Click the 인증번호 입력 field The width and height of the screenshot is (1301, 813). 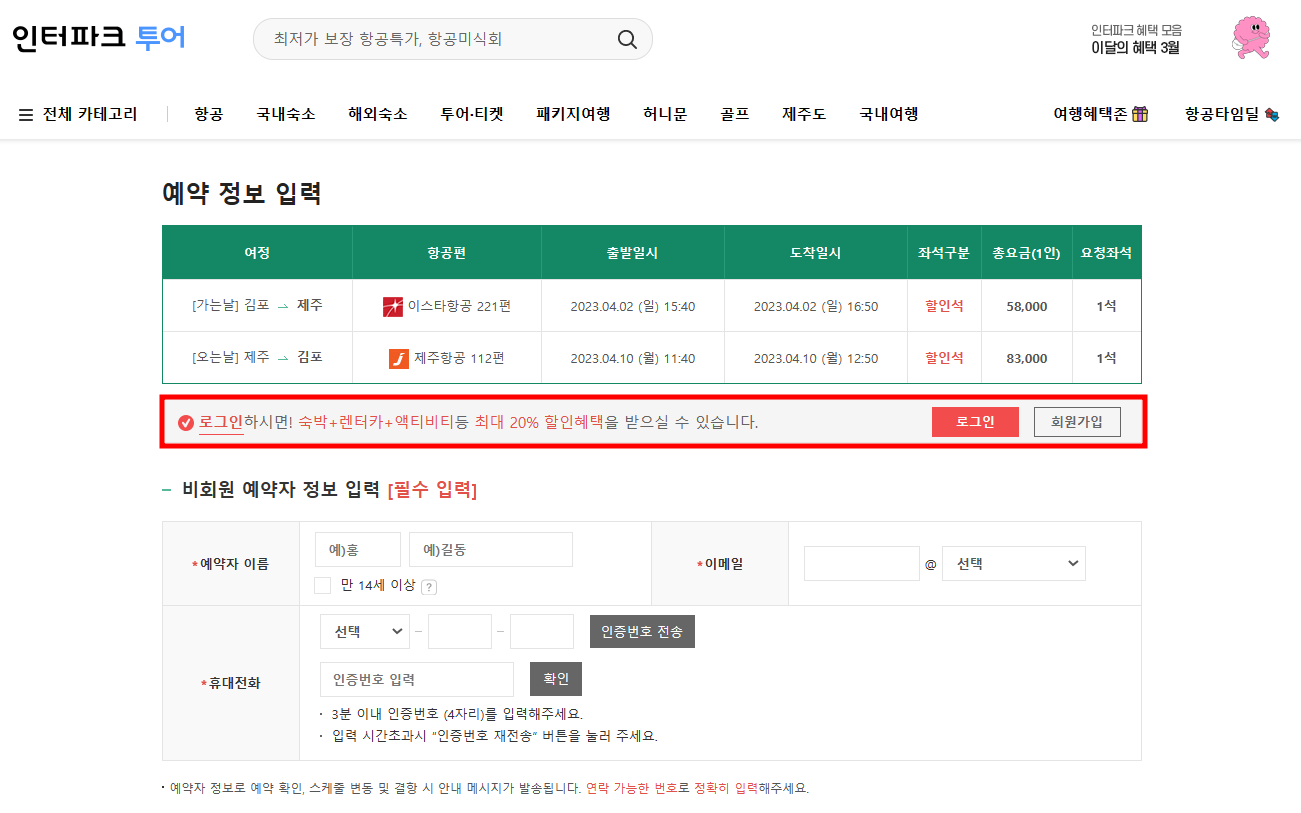click(x=416, y=679)
